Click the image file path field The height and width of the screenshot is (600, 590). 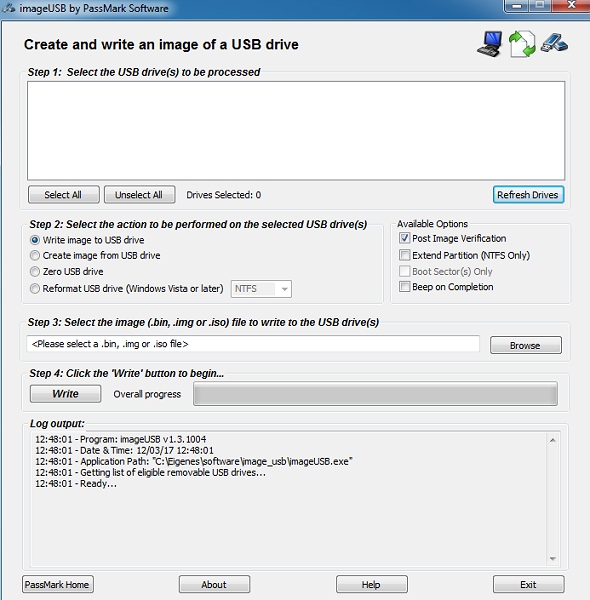point(253,344)
